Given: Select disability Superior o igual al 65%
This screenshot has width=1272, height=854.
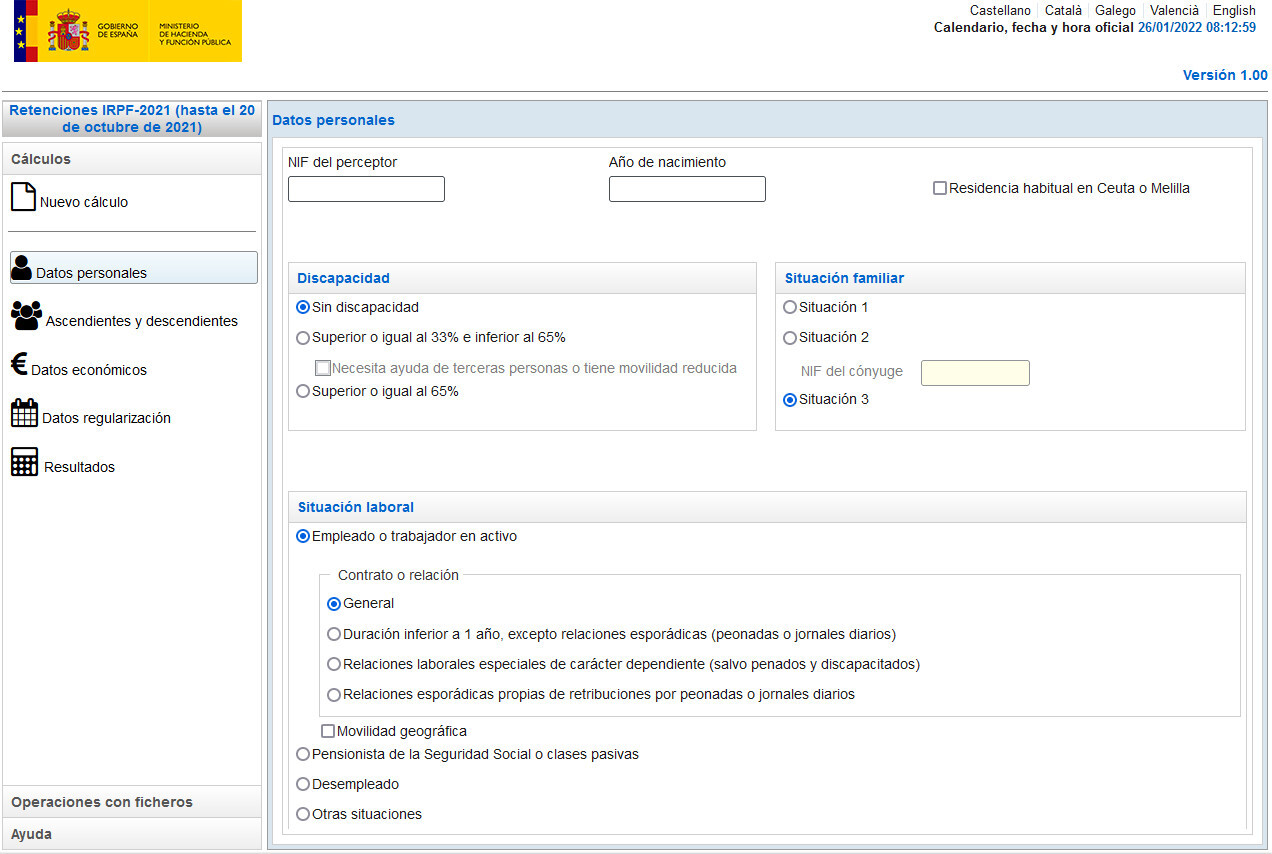Looking at the screenshot, I should (x=303, y=392).
